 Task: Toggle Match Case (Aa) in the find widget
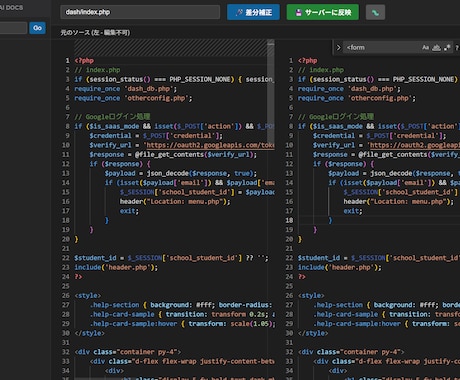425,48
